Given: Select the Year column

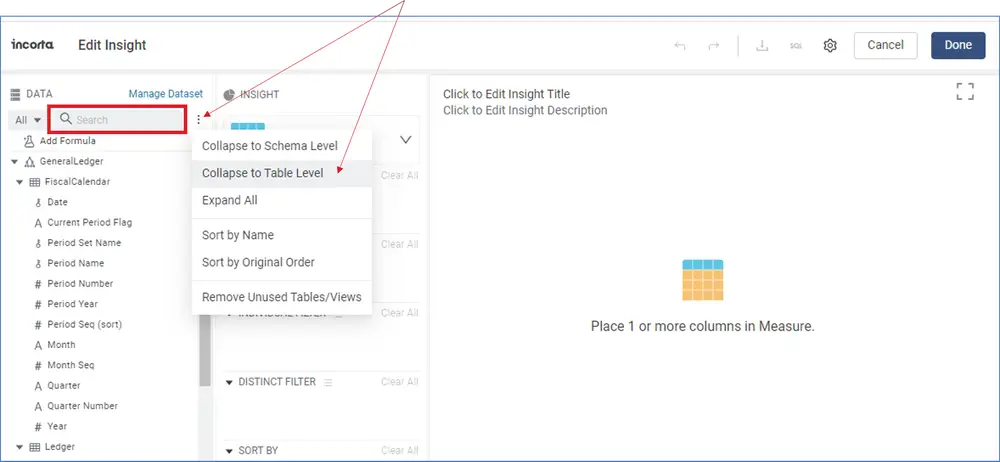Looking at the screenshot, I should pos(57,426).
